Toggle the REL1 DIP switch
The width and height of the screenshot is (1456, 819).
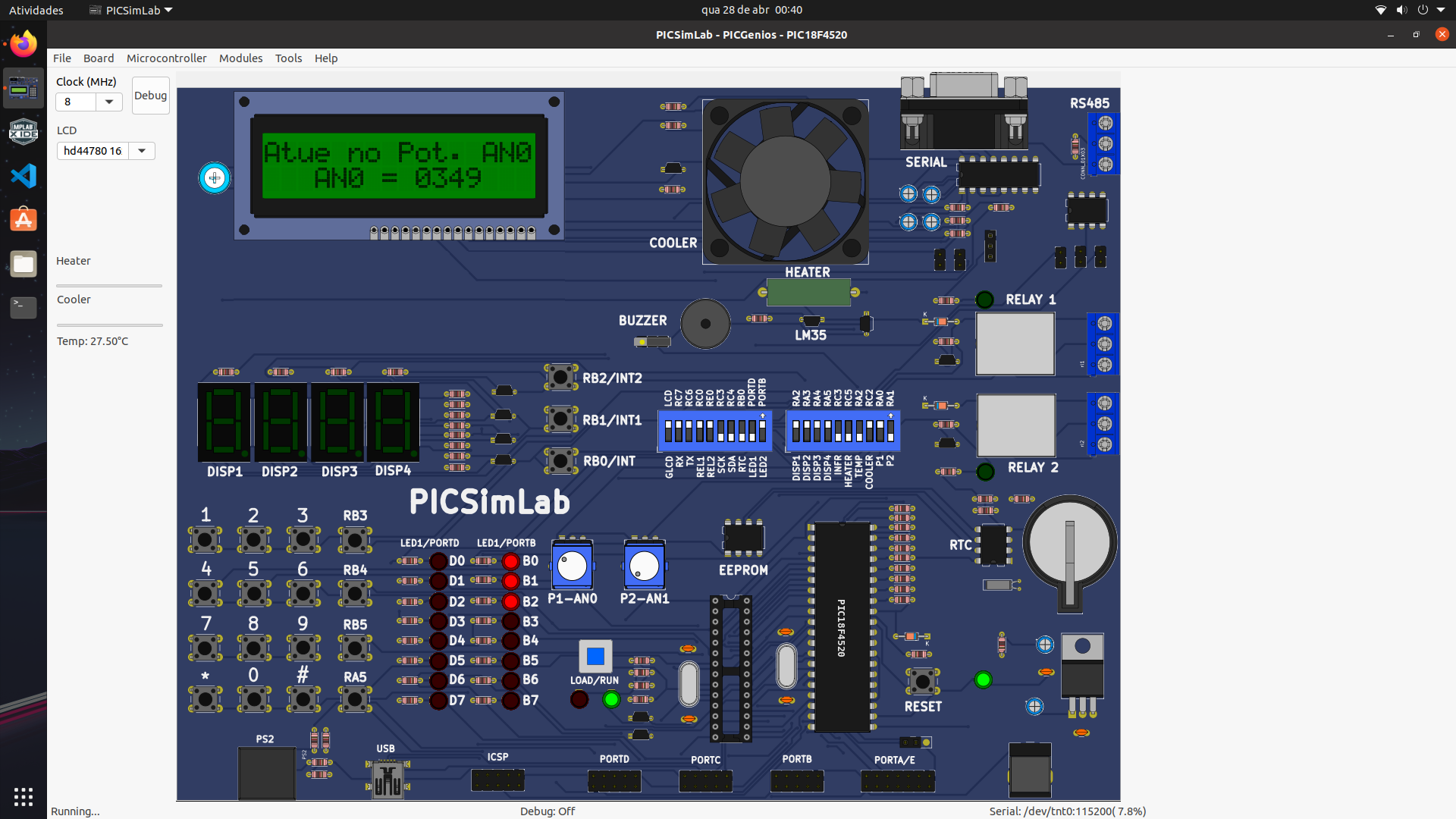coord(700,431)
